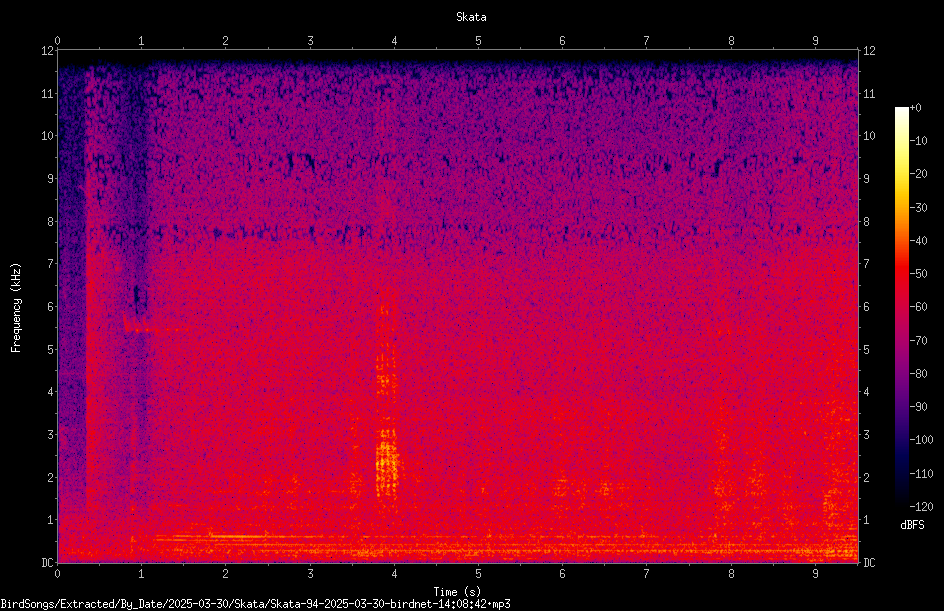Click the 1 second tick on the top time axis
Screen dimensions: 944x611
pyautogui.click(x=141, y=41)
